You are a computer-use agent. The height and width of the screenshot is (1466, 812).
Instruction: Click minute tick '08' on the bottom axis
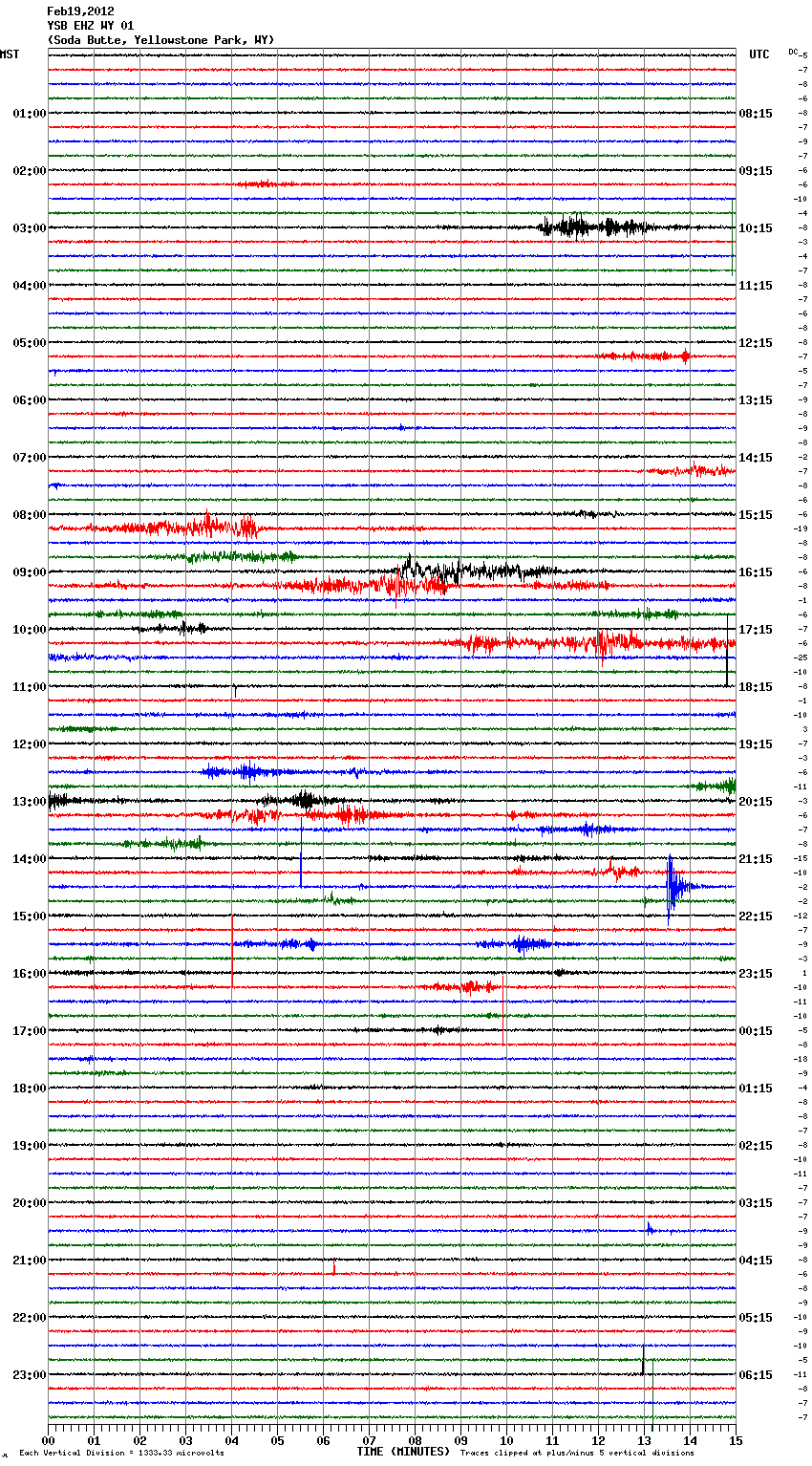(x=415, y=1440)
